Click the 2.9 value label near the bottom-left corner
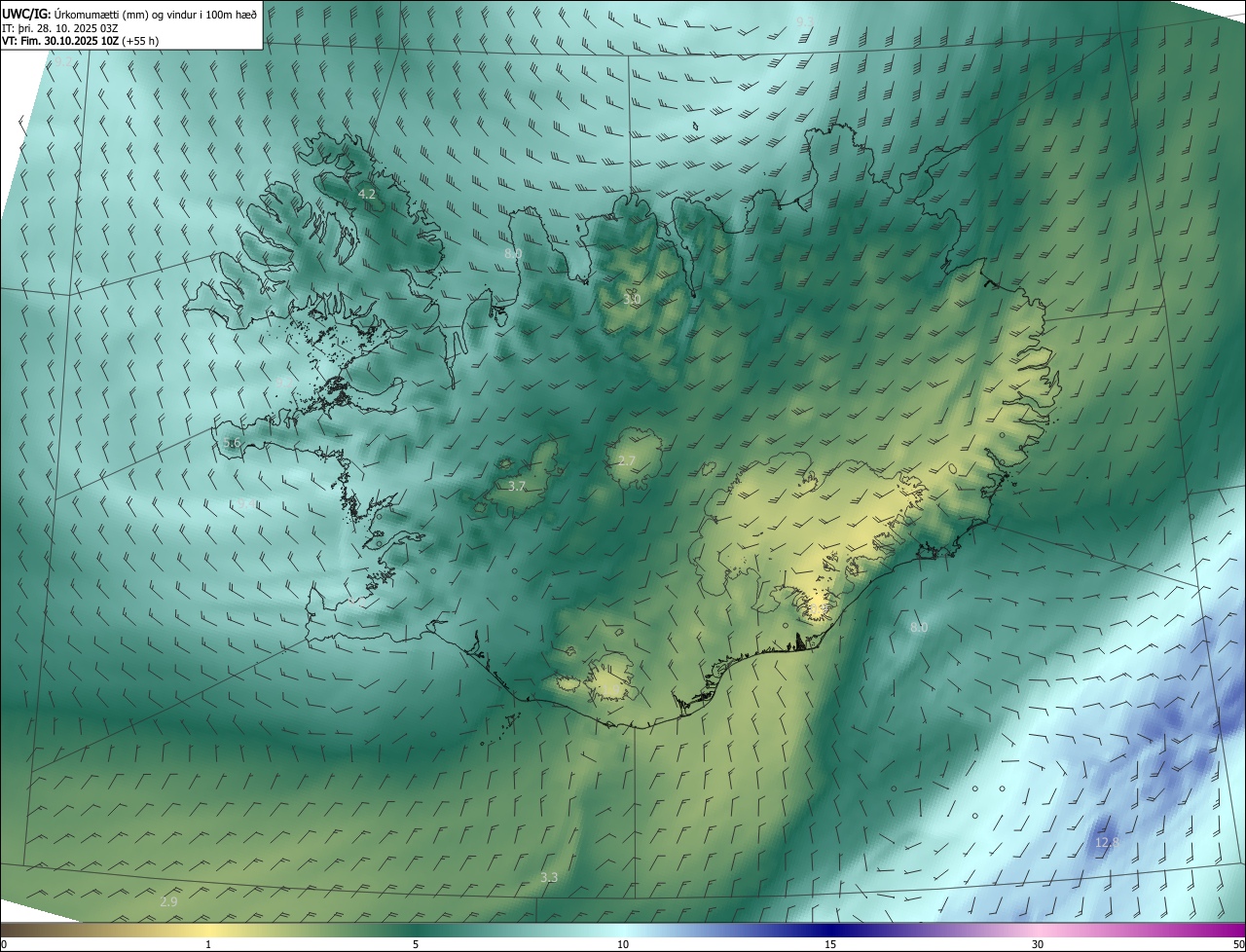 [168, 902]
